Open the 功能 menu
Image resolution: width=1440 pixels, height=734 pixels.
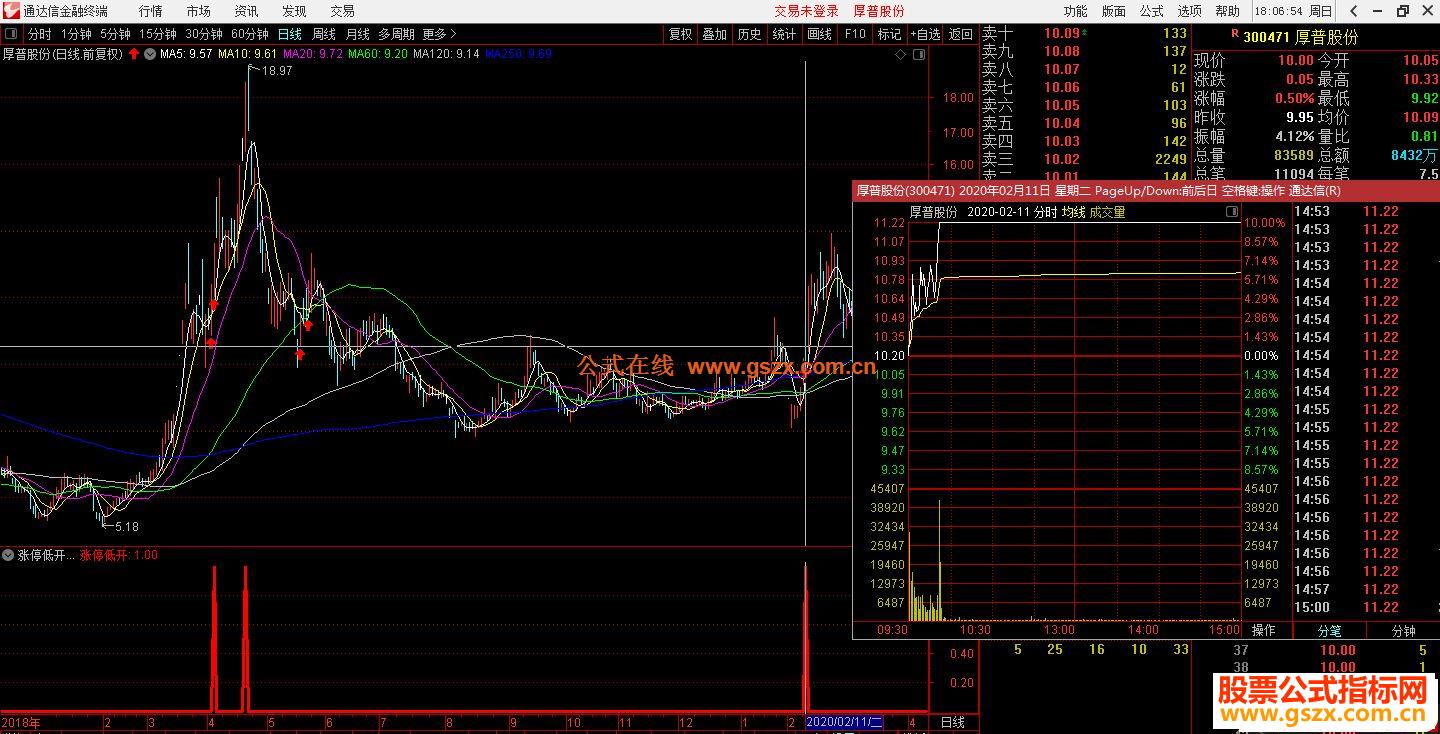(1076, 11)
